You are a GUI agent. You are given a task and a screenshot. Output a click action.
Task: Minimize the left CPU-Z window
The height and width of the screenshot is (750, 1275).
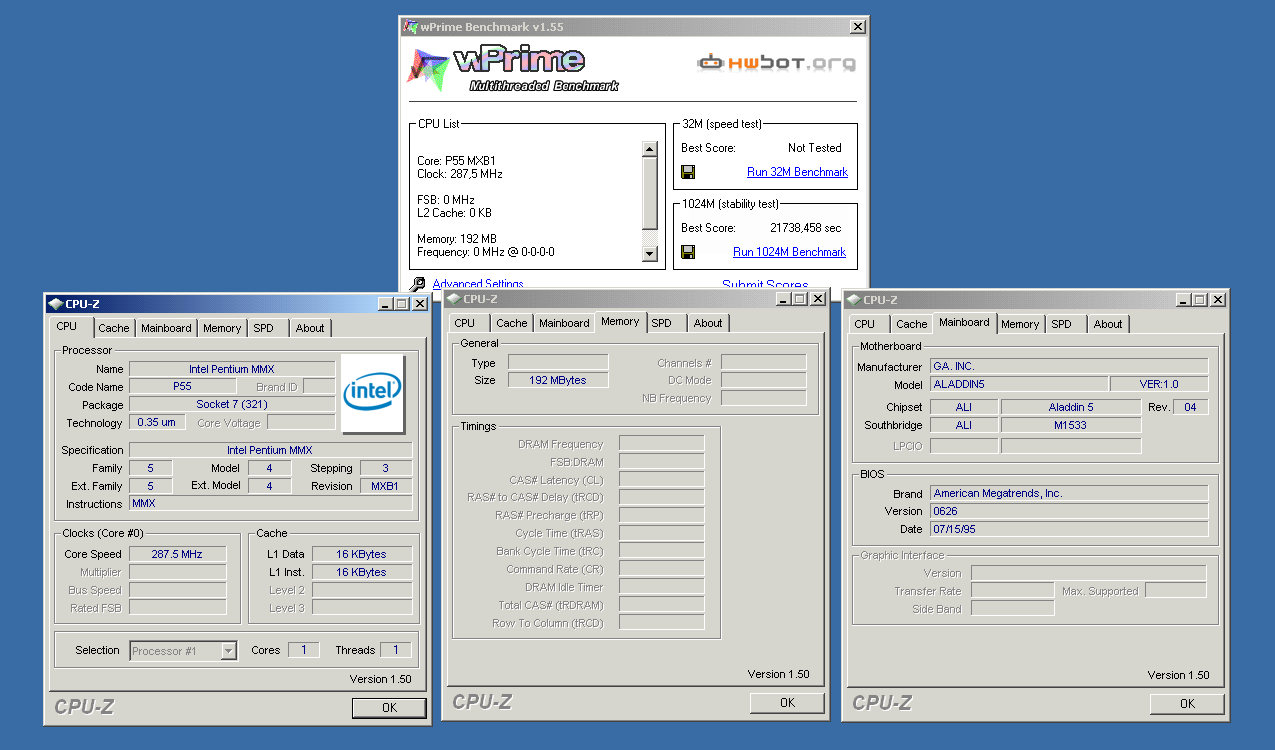tap(385, 304)
